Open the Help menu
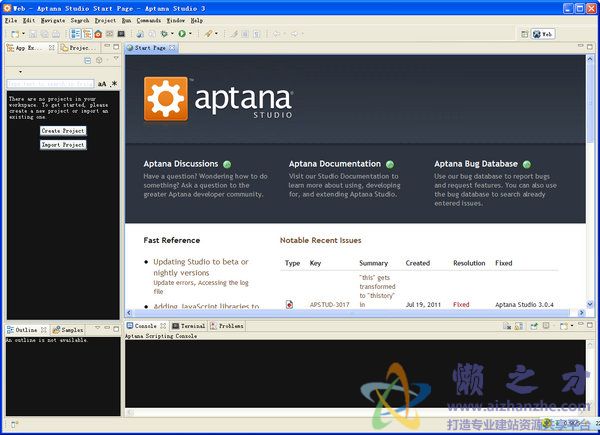600x435 pixels. point(197,20)
